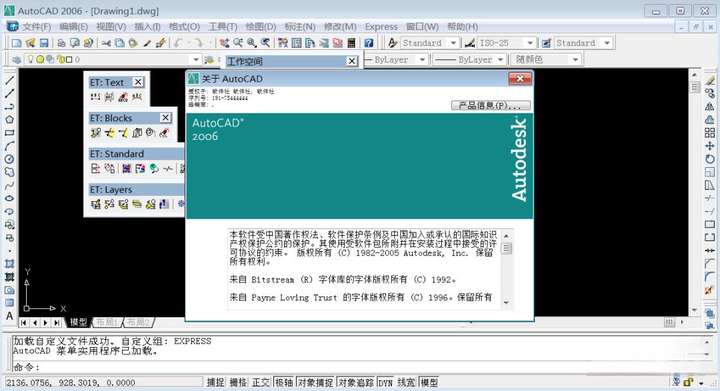Open the Properties palette icon
Screen dimensions: 720x391
[x=283, y=43]
